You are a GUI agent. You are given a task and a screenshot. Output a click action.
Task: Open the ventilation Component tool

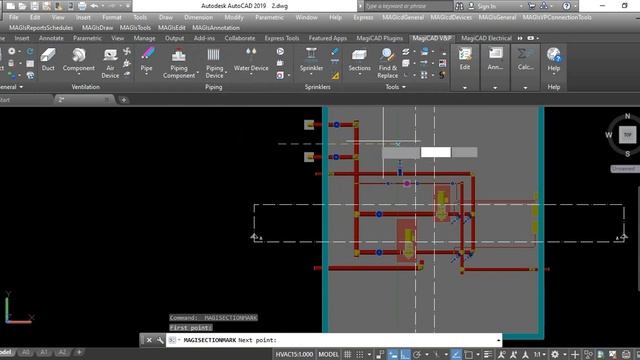[x=78, y=60]
